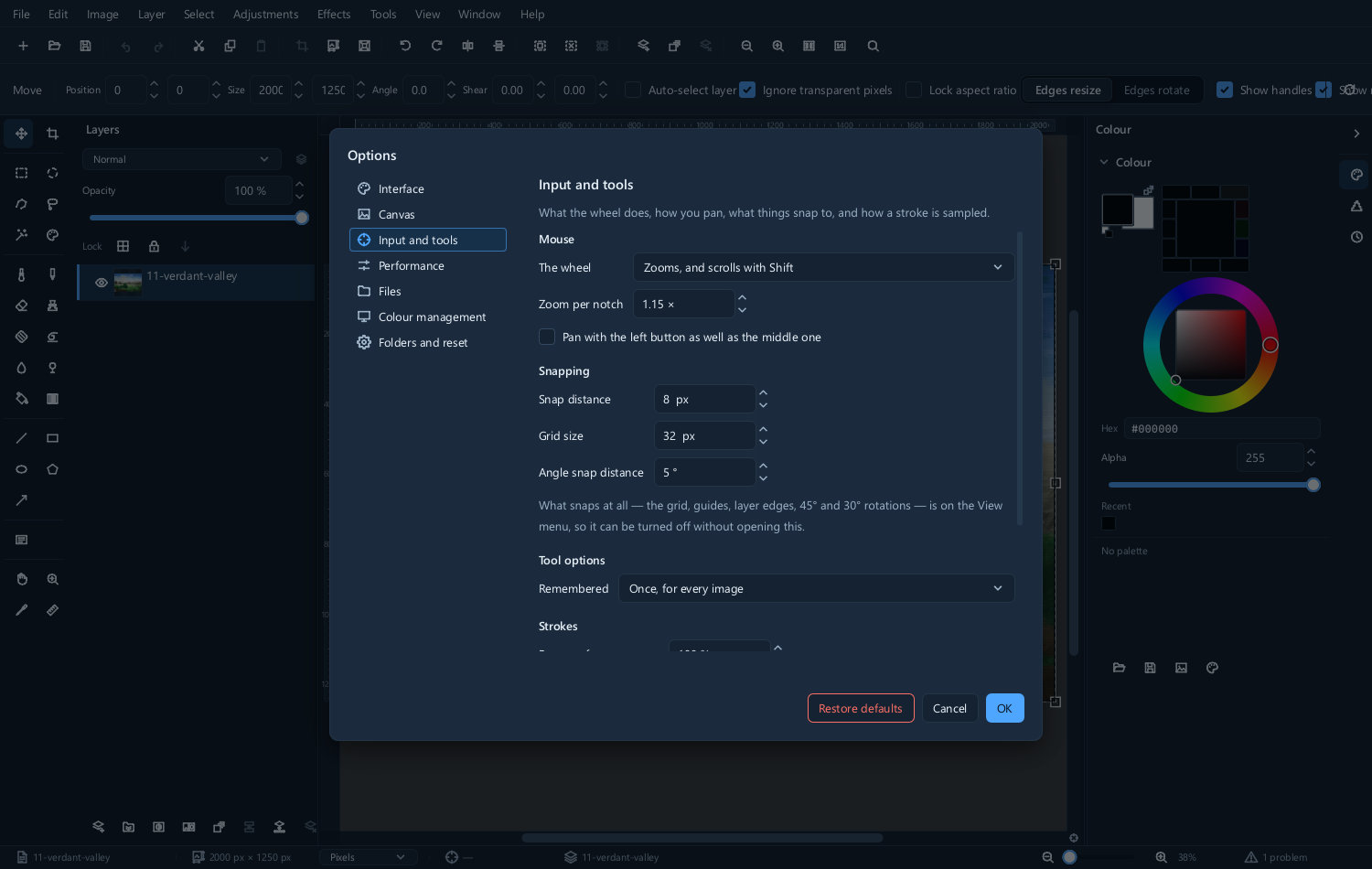
Task: Open the Layer menu
Action: click(151, 14)
